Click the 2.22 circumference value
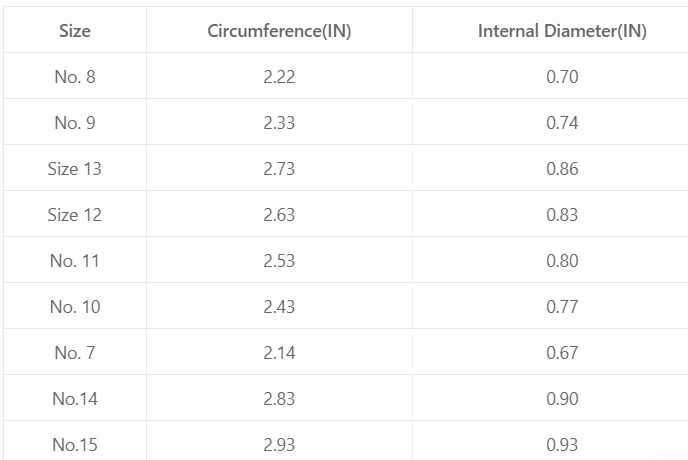This screenshot has height=460, width=688. point(279,77)
